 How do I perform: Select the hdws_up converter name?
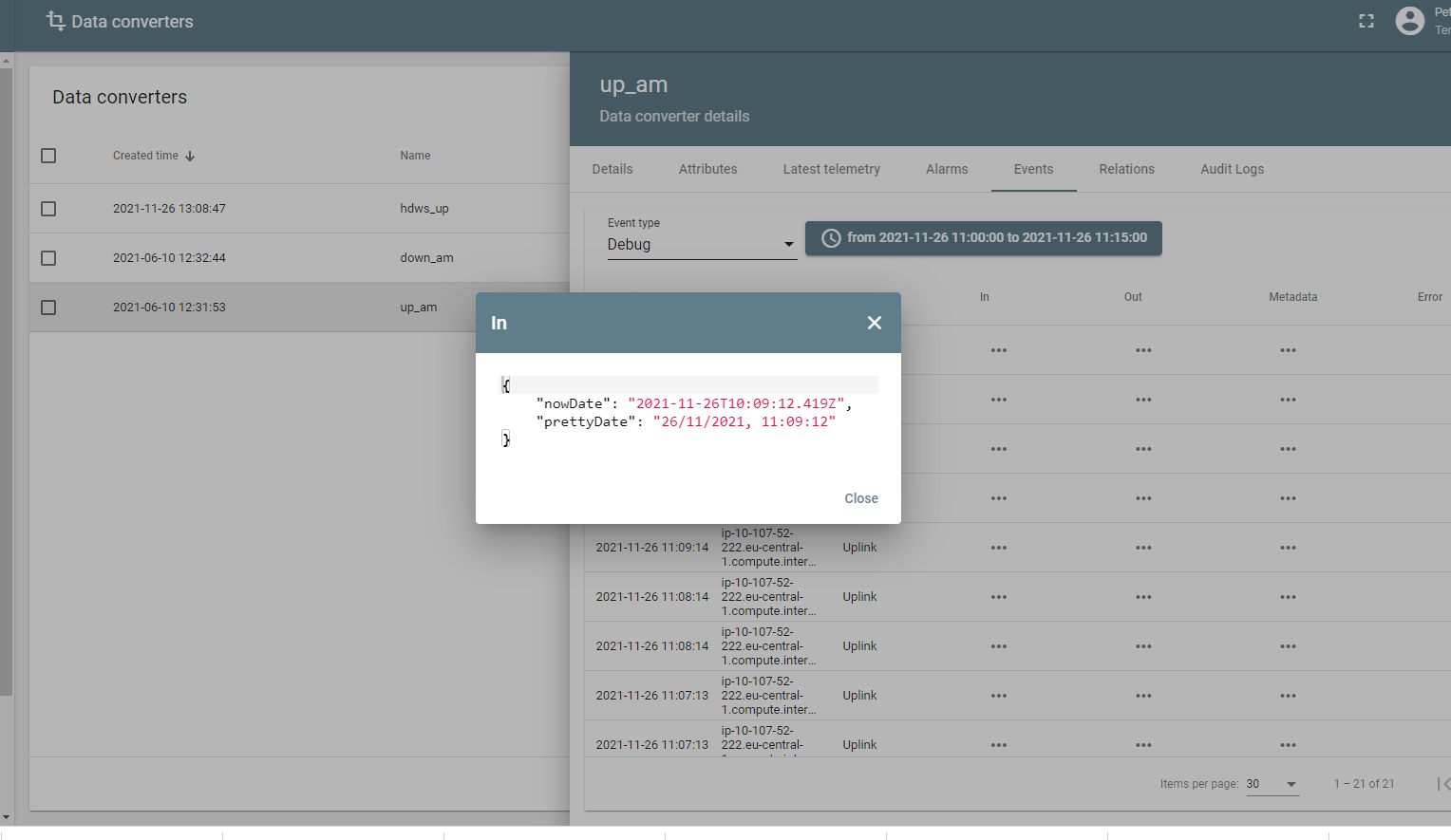tap(424, 209)
